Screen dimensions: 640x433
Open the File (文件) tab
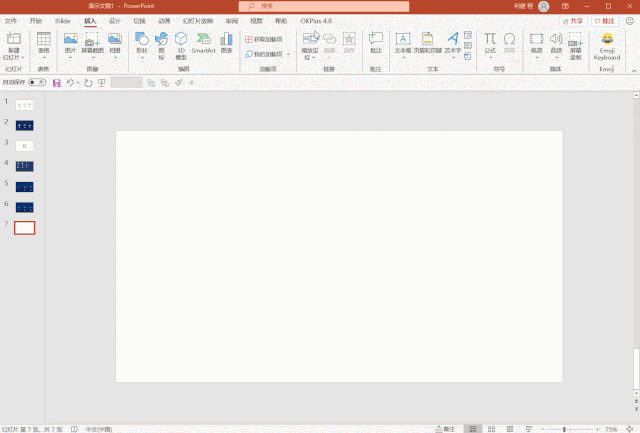(11, 21)
